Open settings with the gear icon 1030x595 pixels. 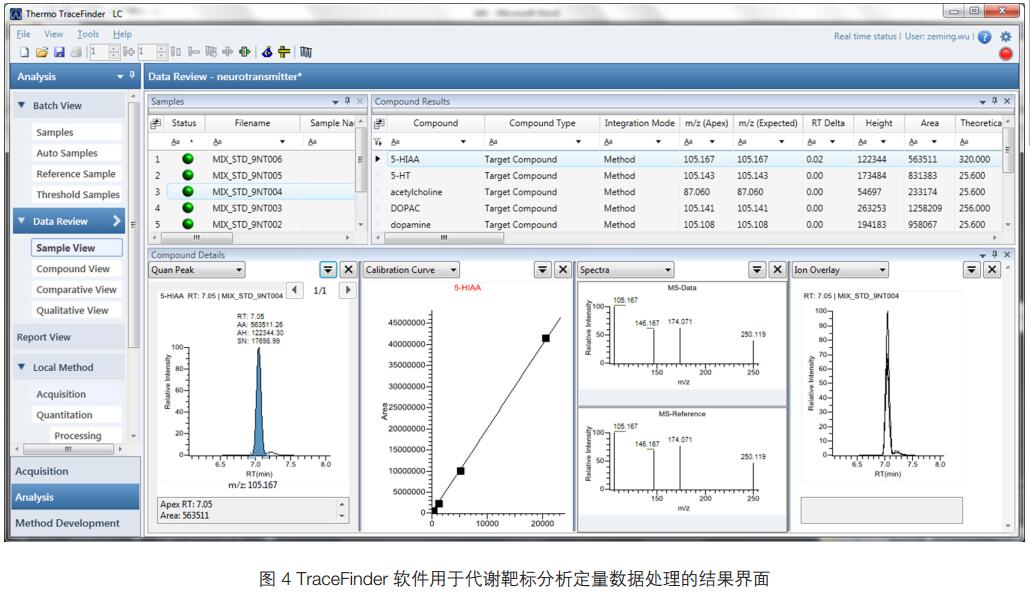1006,37
